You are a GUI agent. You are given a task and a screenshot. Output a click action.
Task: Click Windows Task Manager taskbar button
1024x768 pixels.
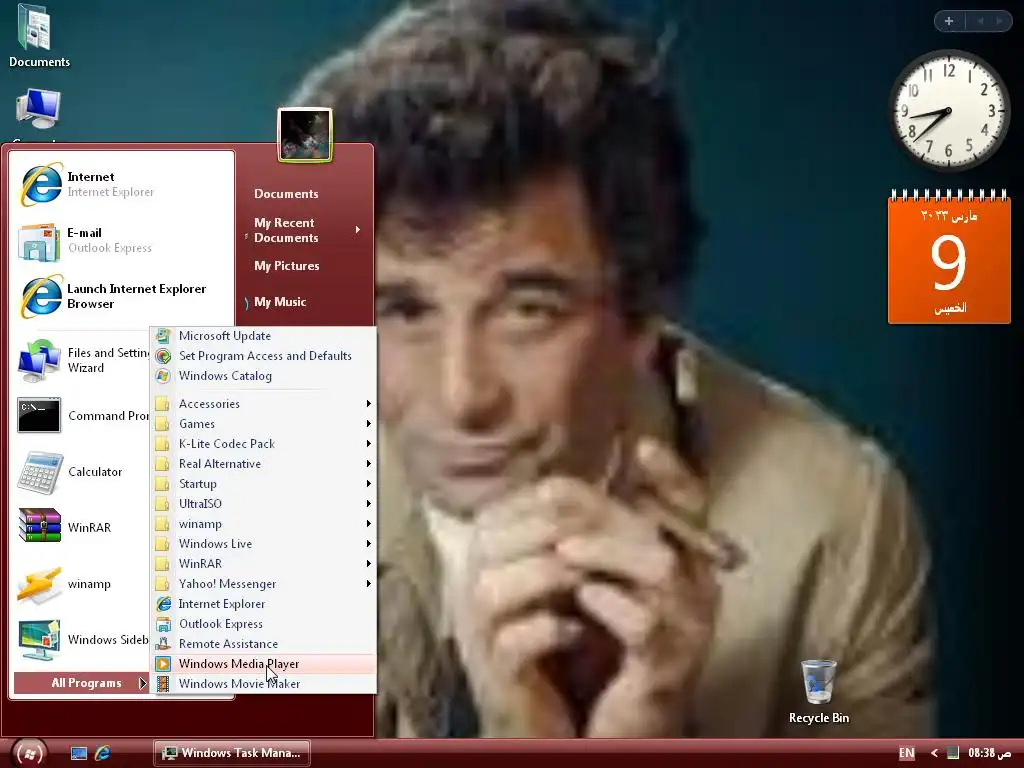click(x=232, y=753)
